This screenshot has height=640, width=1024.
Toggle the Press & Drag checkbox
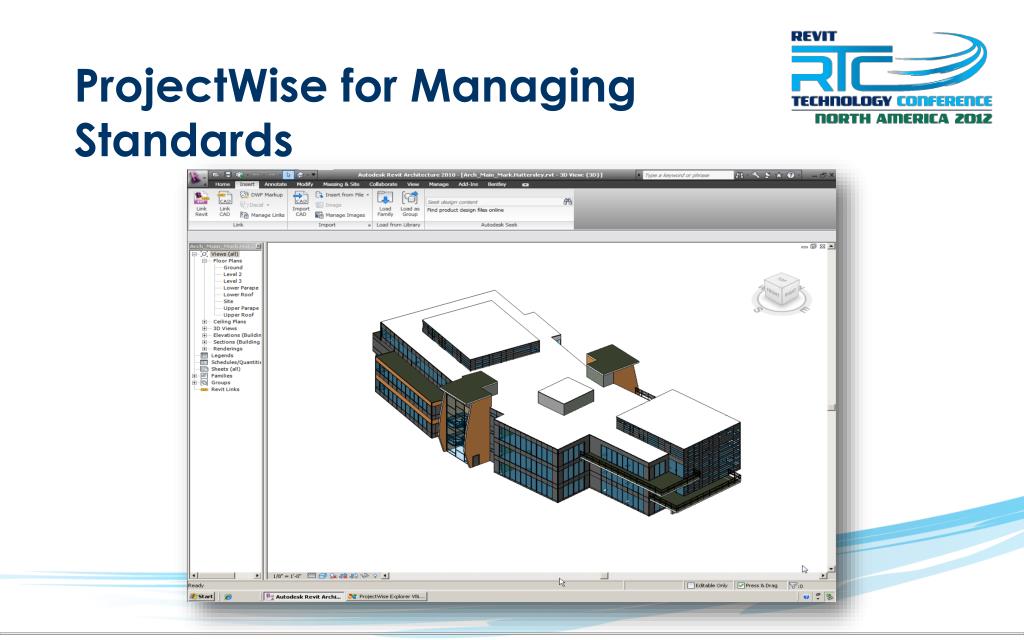pos(741,586)
